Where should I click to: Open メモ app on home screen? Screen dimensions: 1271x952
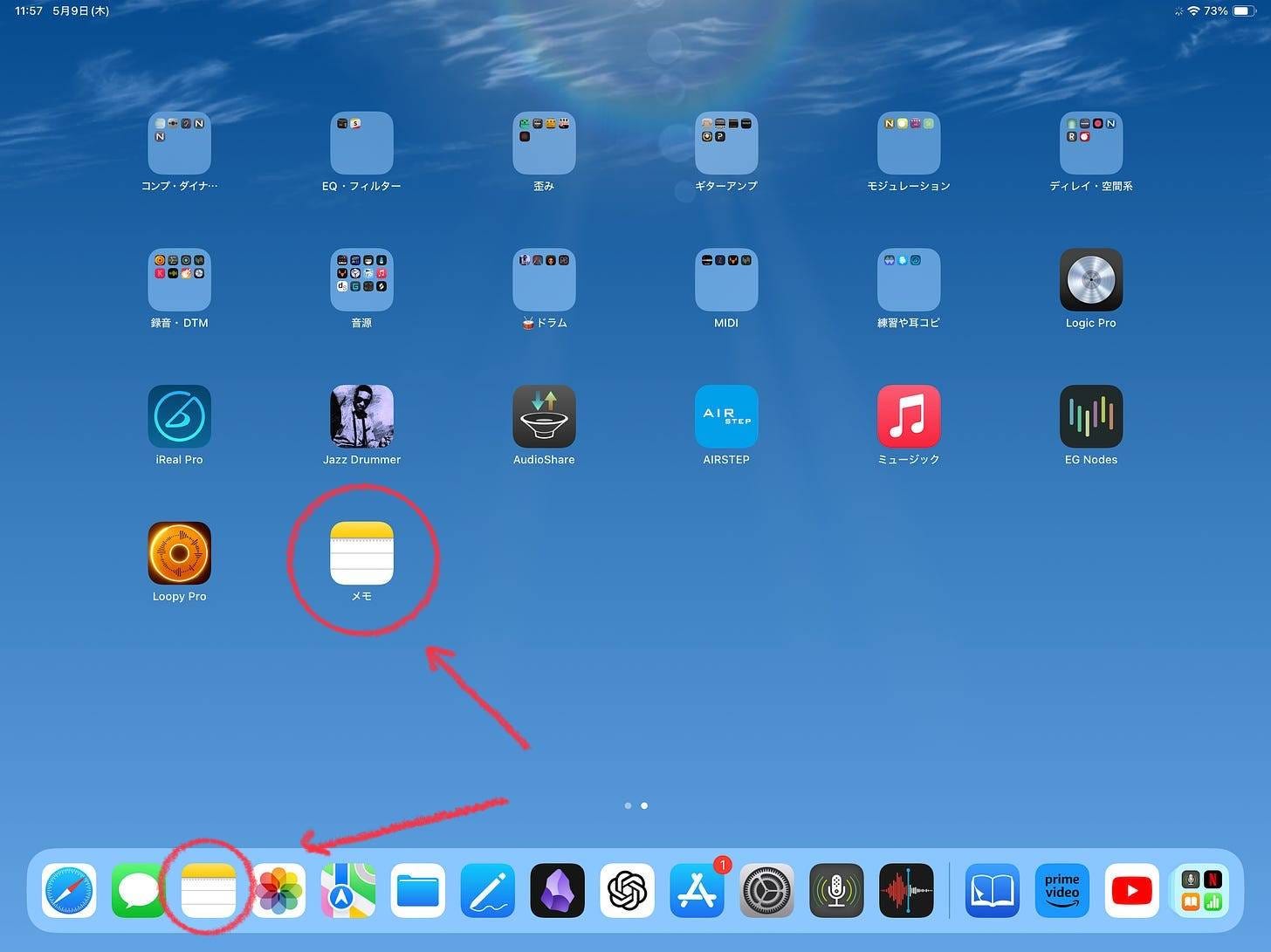click(361, 553)
